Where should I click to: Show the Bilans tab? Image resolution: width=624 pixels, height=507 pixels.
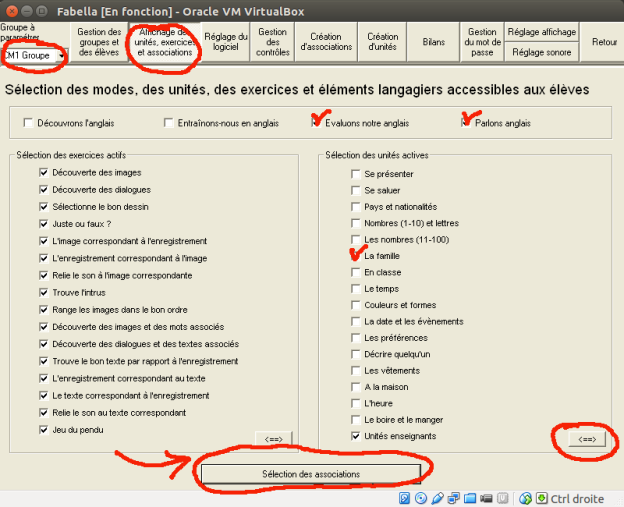433,42
